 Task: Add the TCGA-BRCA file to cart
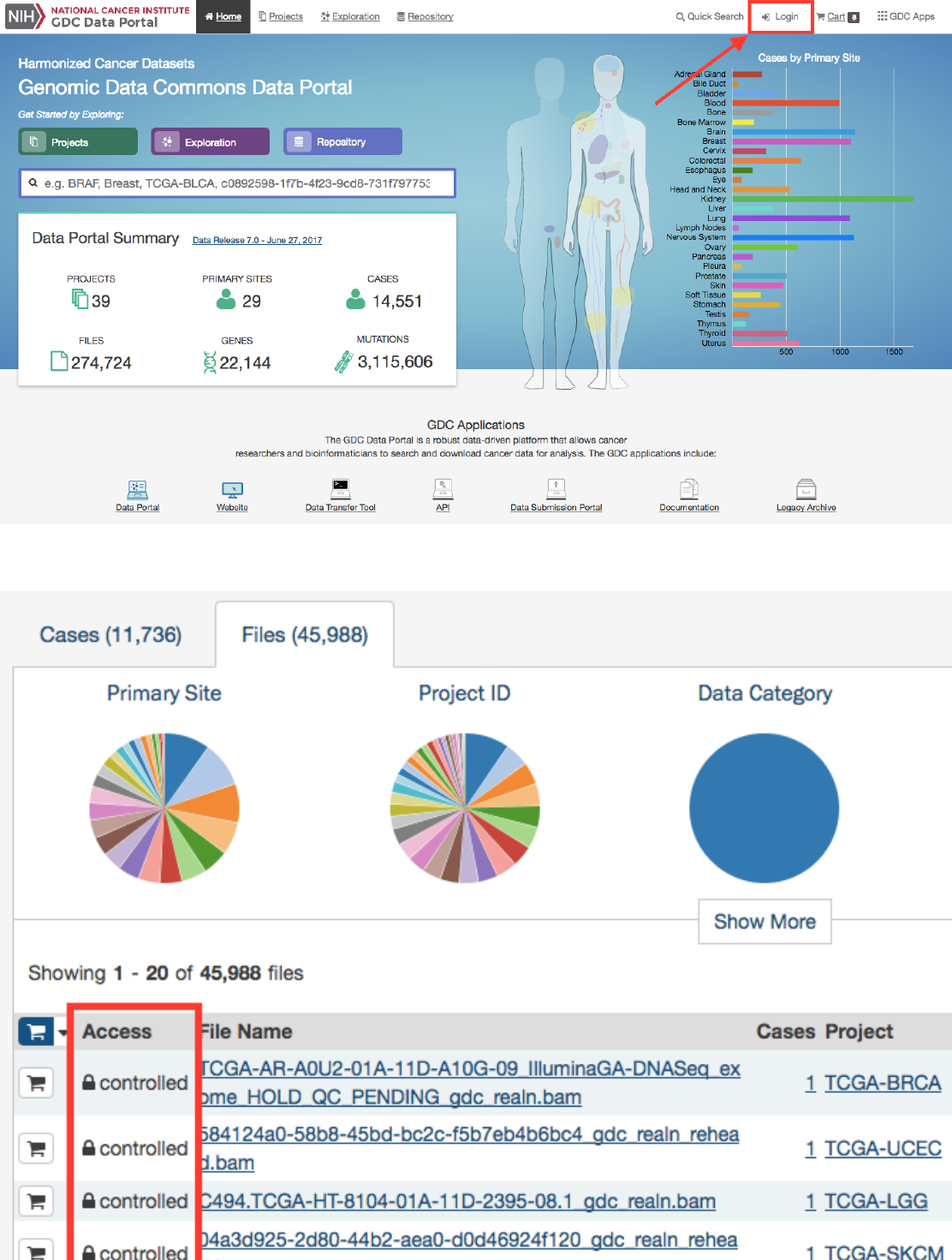click(x=36, y=1083)
